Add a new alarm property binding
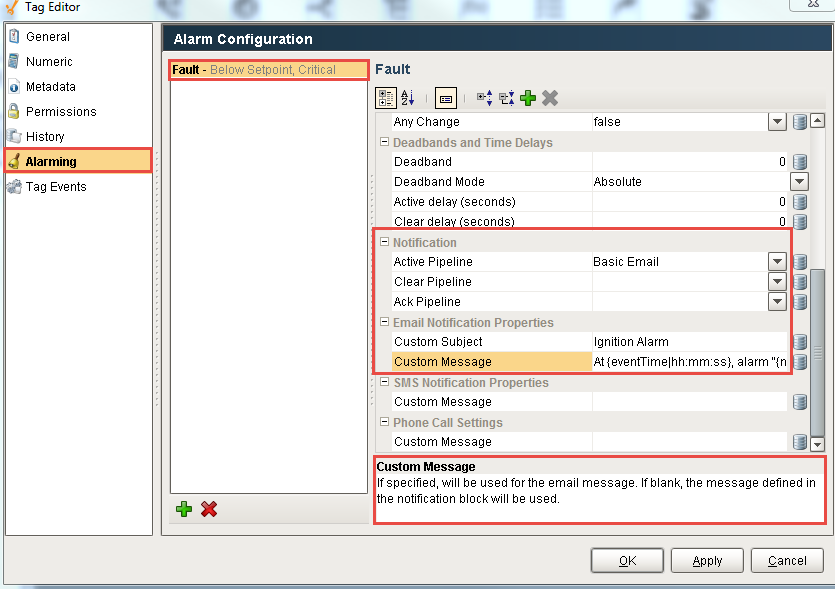The image size is (835, 589). pos(528,97)
